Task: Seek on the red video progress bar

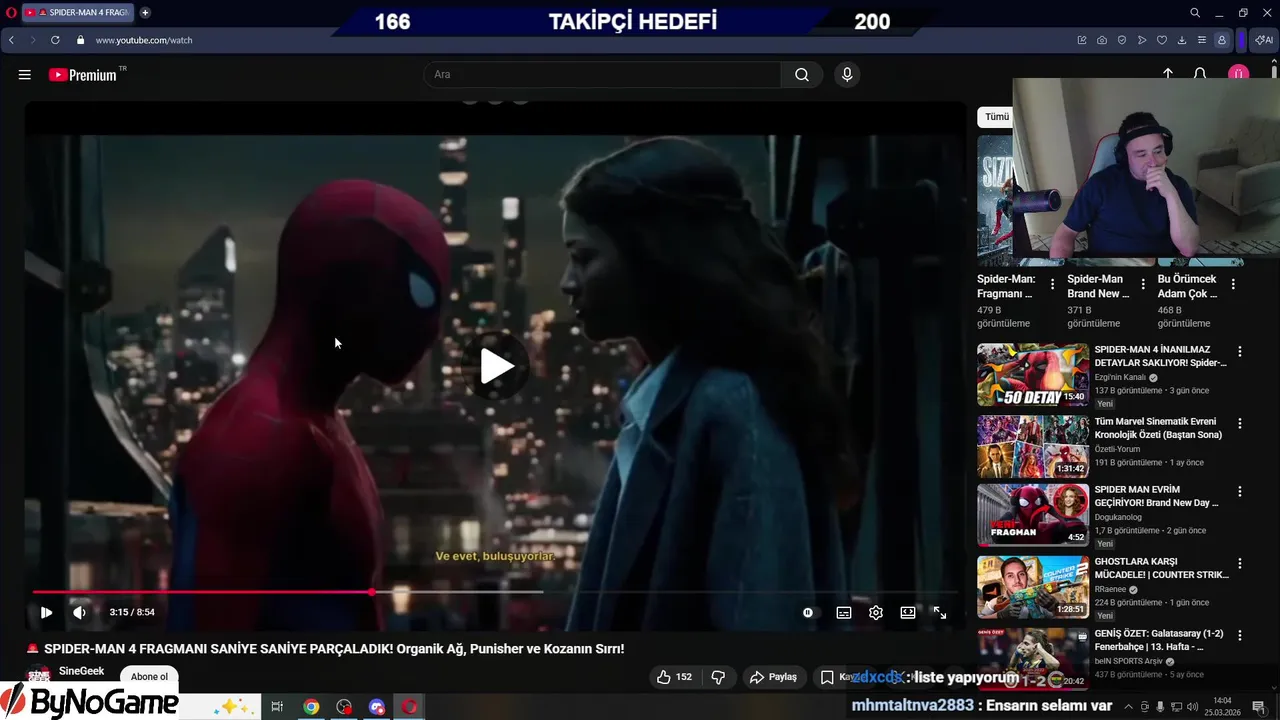Action: 202,592
